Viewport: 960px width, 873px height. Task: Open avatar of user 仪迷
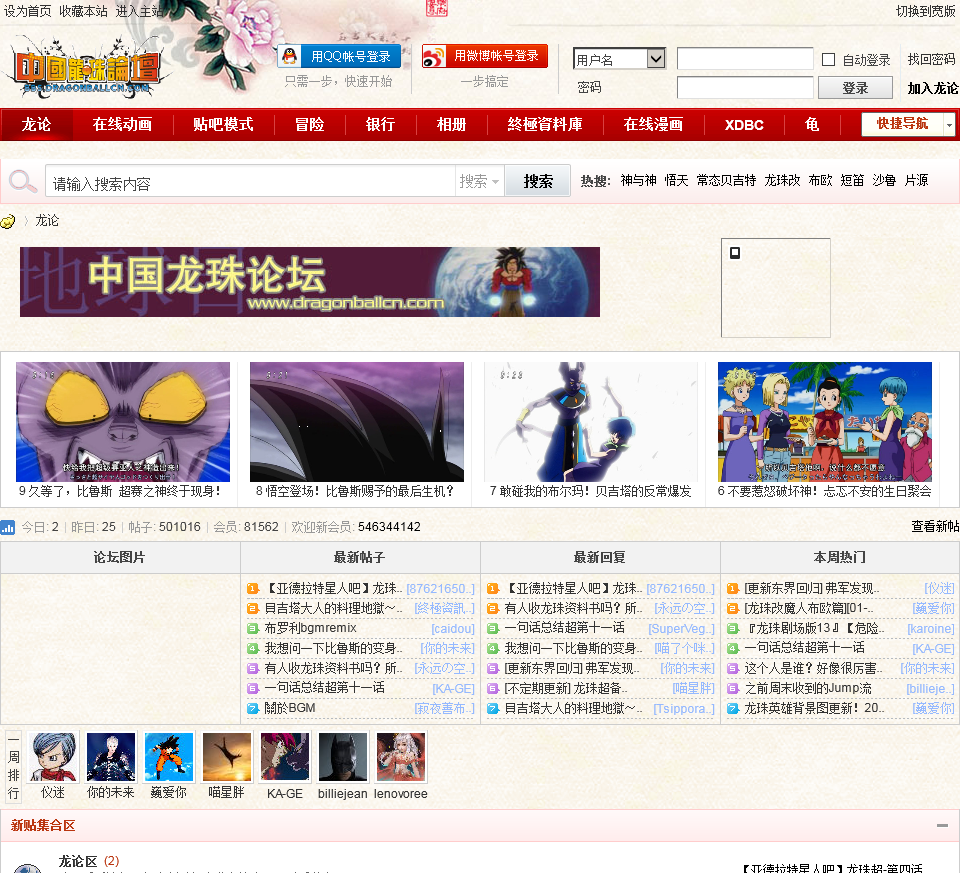coord(54,757)
